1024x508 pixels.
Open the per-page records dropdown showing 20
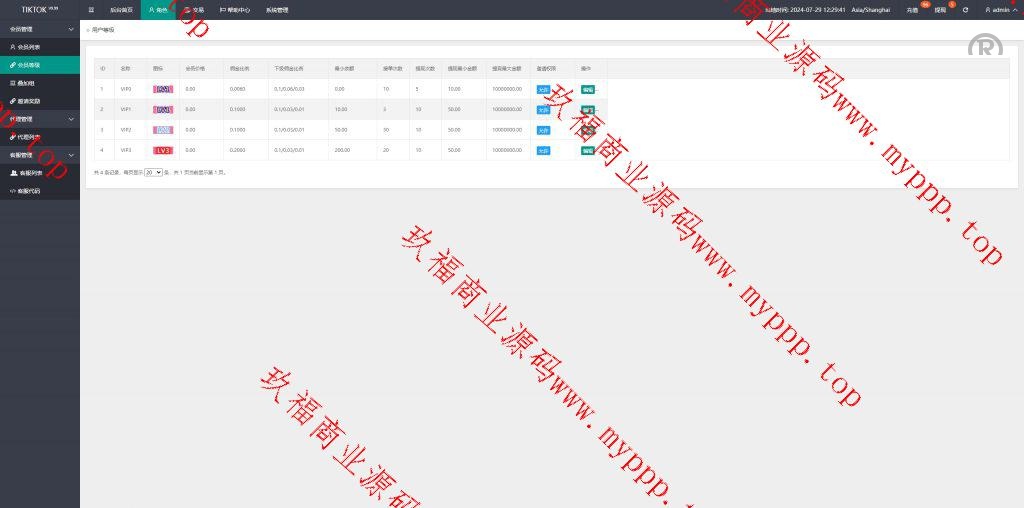(153, 172)
